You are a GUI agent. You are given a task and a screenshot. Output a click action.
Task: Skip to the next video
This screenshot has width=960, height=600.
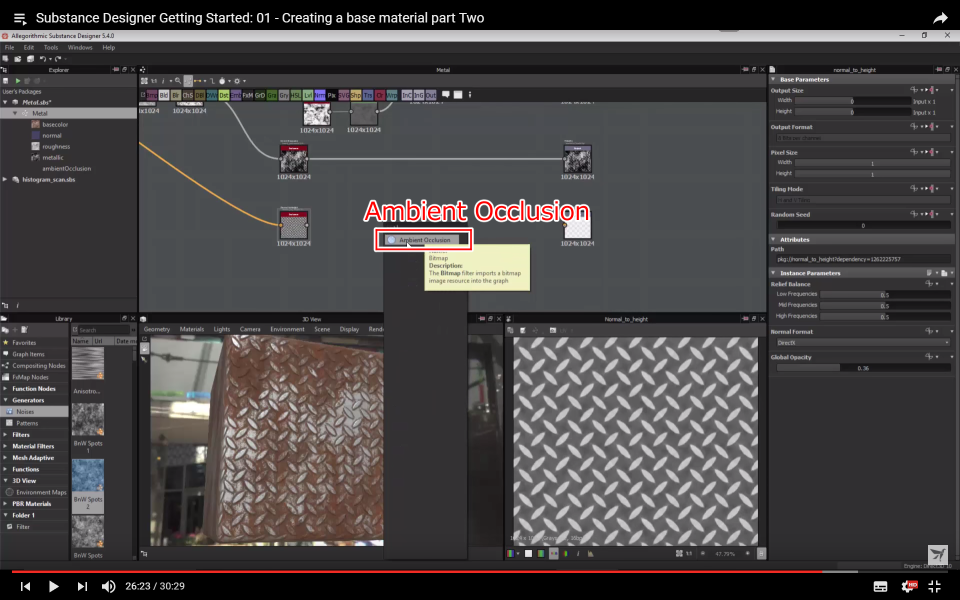(82, 587)
